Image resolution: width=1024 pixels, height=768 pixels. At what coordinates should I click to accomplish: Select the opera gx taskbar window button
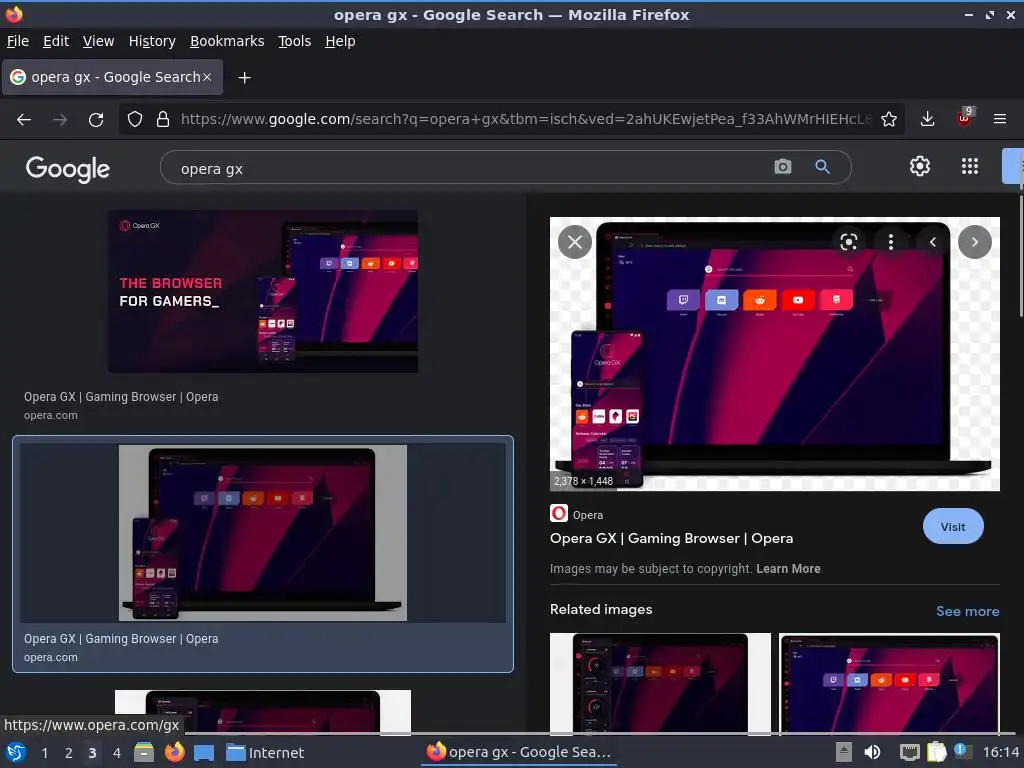519,752
